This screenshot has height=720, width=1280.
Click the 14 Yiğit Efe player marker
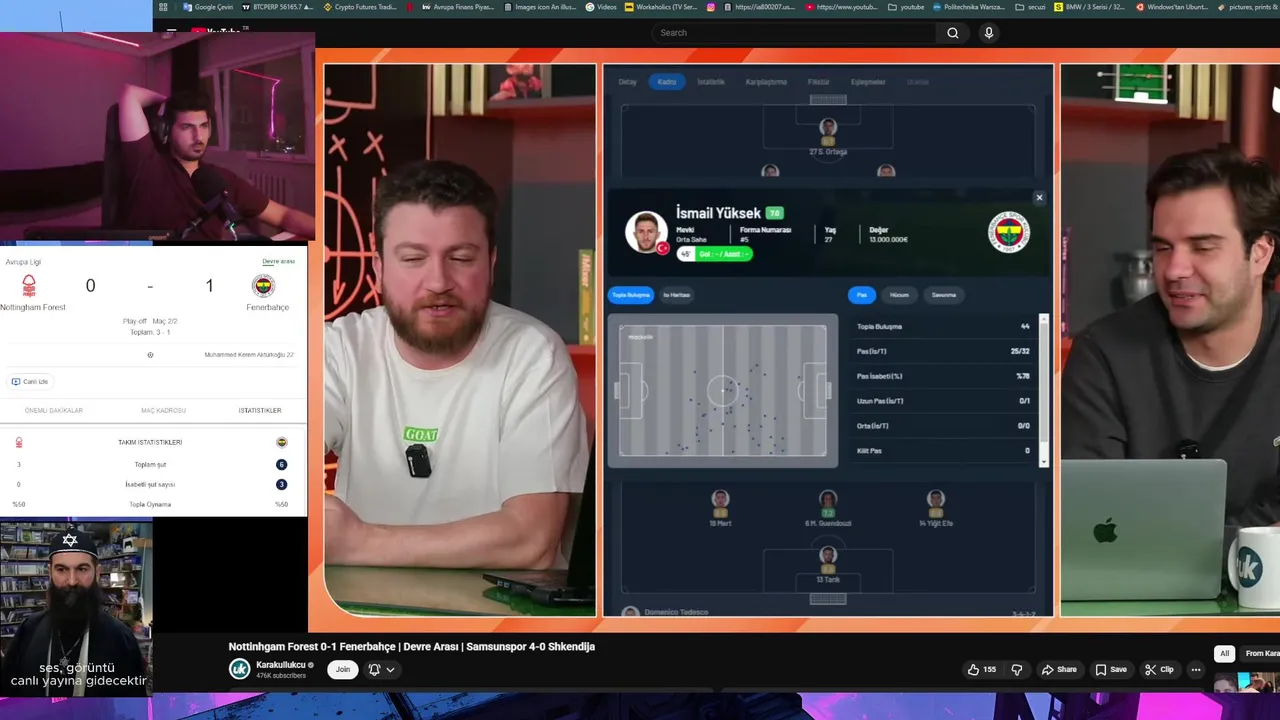tap(935, 508)
